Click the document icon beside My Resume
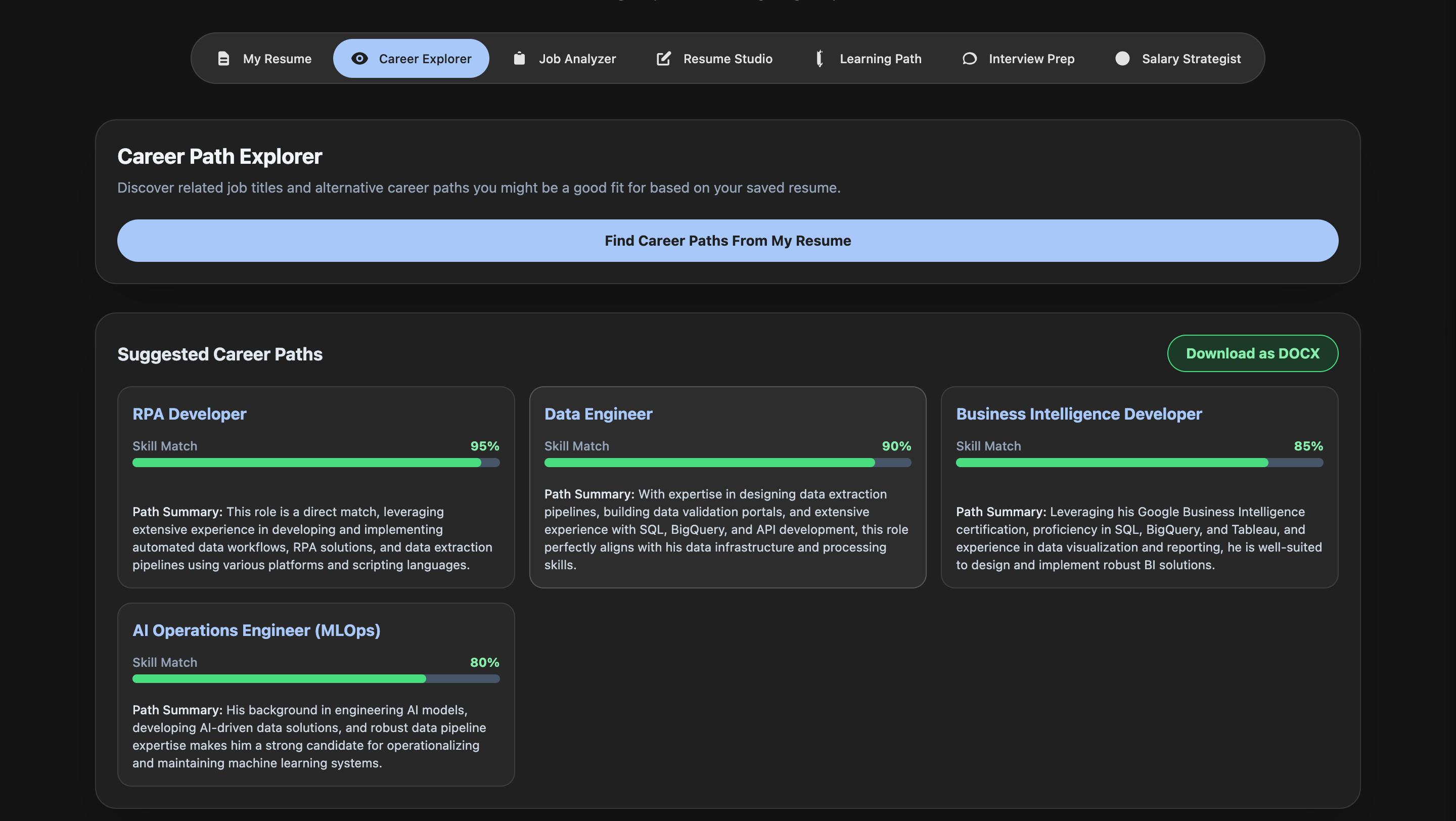Screen dimensions: 1456x821 [x=223, y=59]
